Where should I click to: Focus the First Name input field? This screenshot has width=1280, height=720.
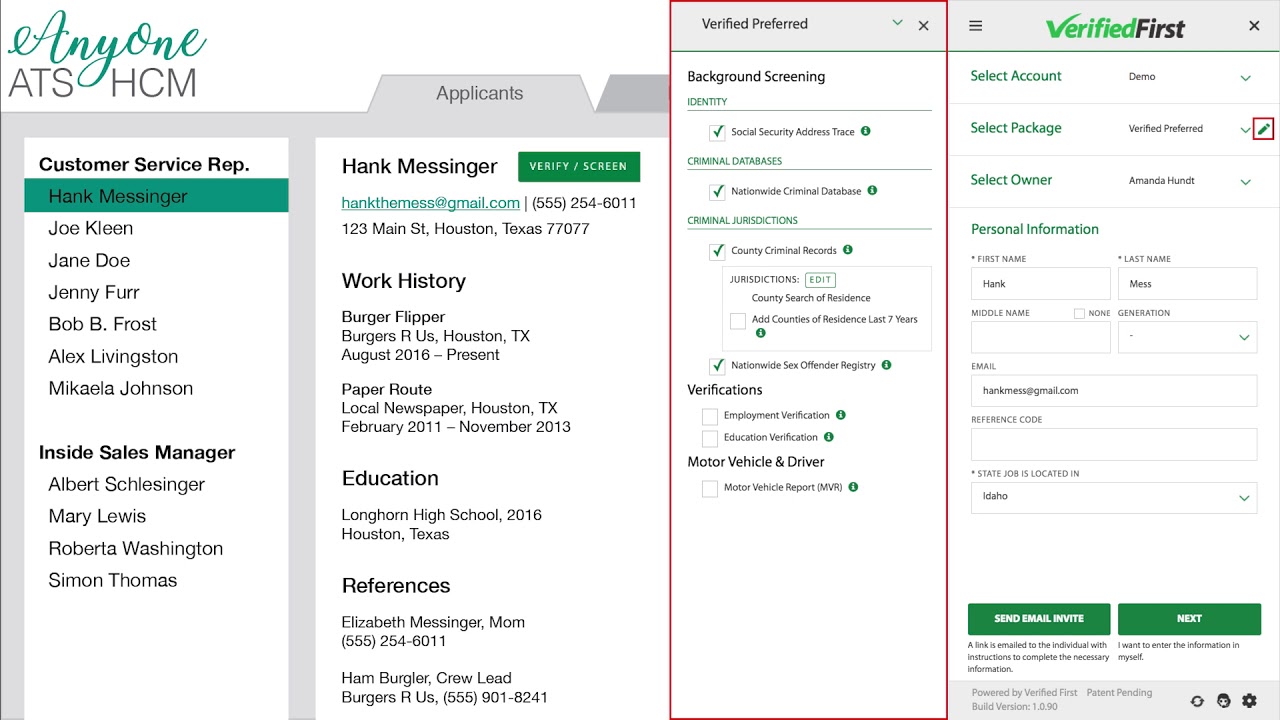click(x=1041, y=284)
